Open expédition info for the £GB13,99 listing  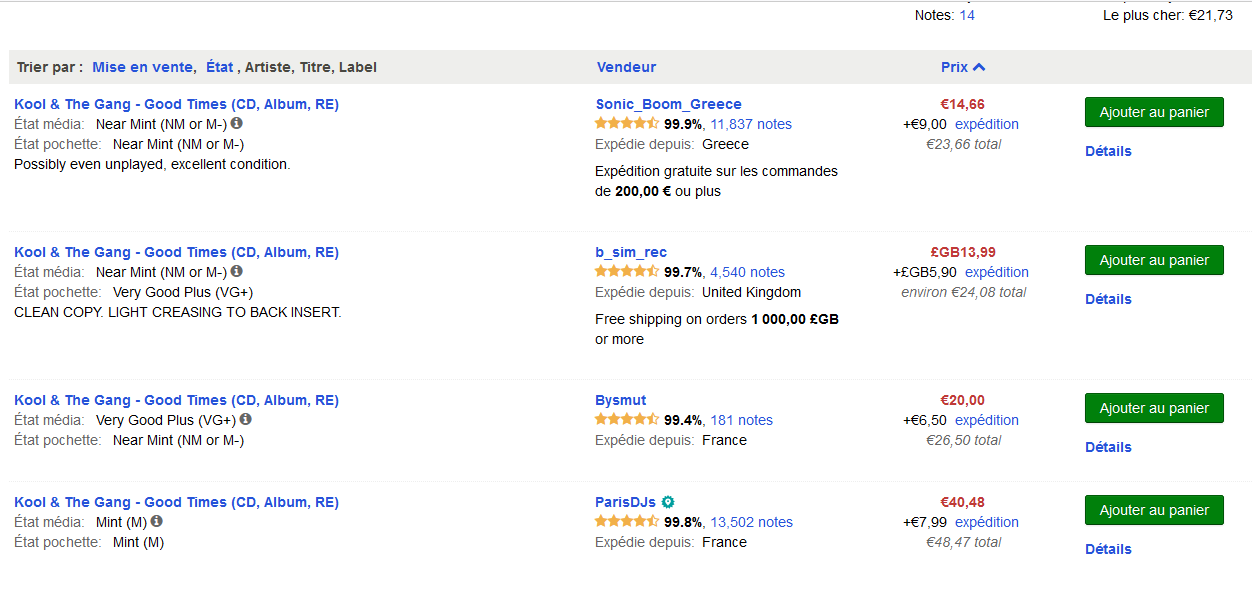tap(996, 272)
